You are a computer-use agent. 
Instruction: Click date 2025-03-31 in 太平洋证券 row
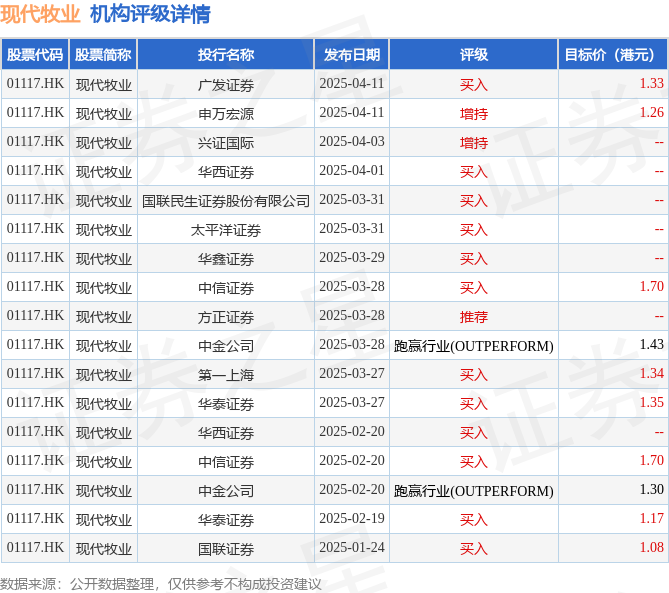coord(352,228)
